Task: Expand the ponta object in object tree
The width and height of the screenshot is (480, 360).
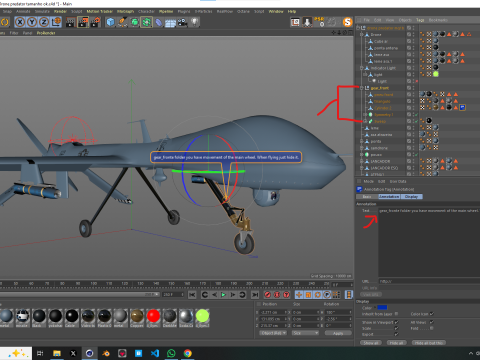Action: 362,141
